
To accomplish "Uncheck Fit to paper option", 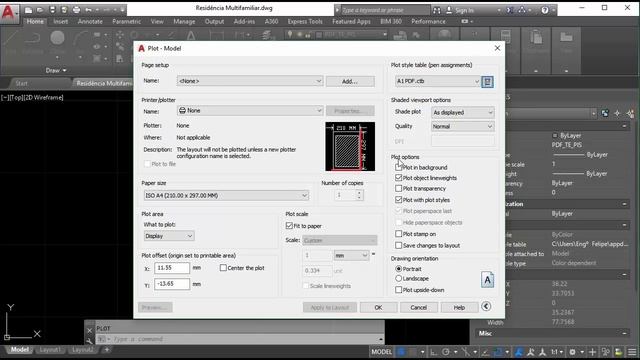I will 289,226.
